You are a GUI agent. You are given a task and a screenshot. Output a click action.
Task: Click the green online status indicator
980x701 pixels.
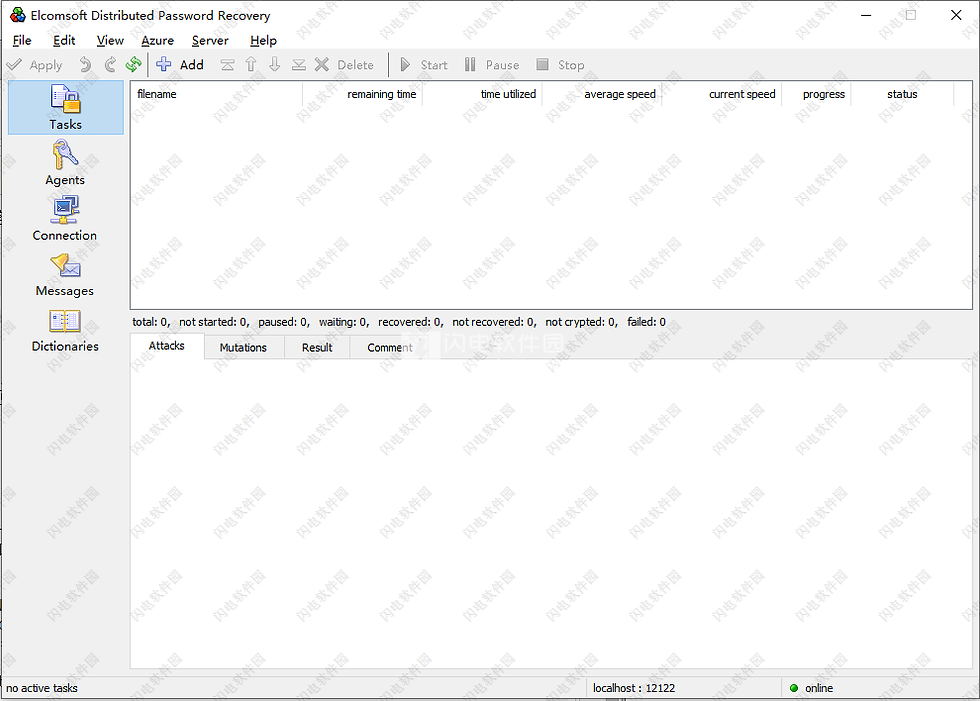(x=794, y=688)
